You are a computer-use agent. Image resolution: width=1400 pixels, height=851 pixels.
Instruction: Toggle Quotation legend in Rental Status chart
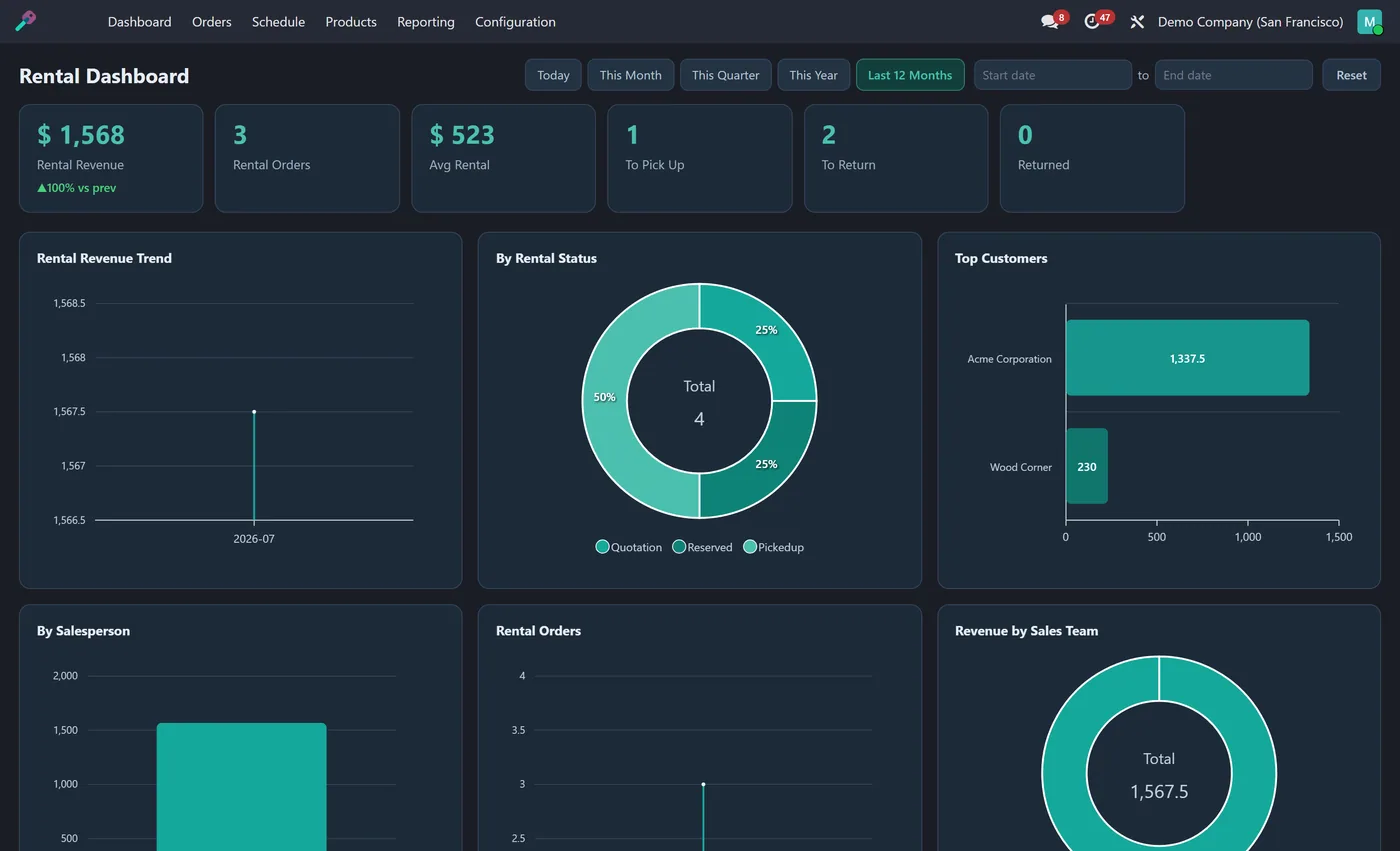[629, 547]
